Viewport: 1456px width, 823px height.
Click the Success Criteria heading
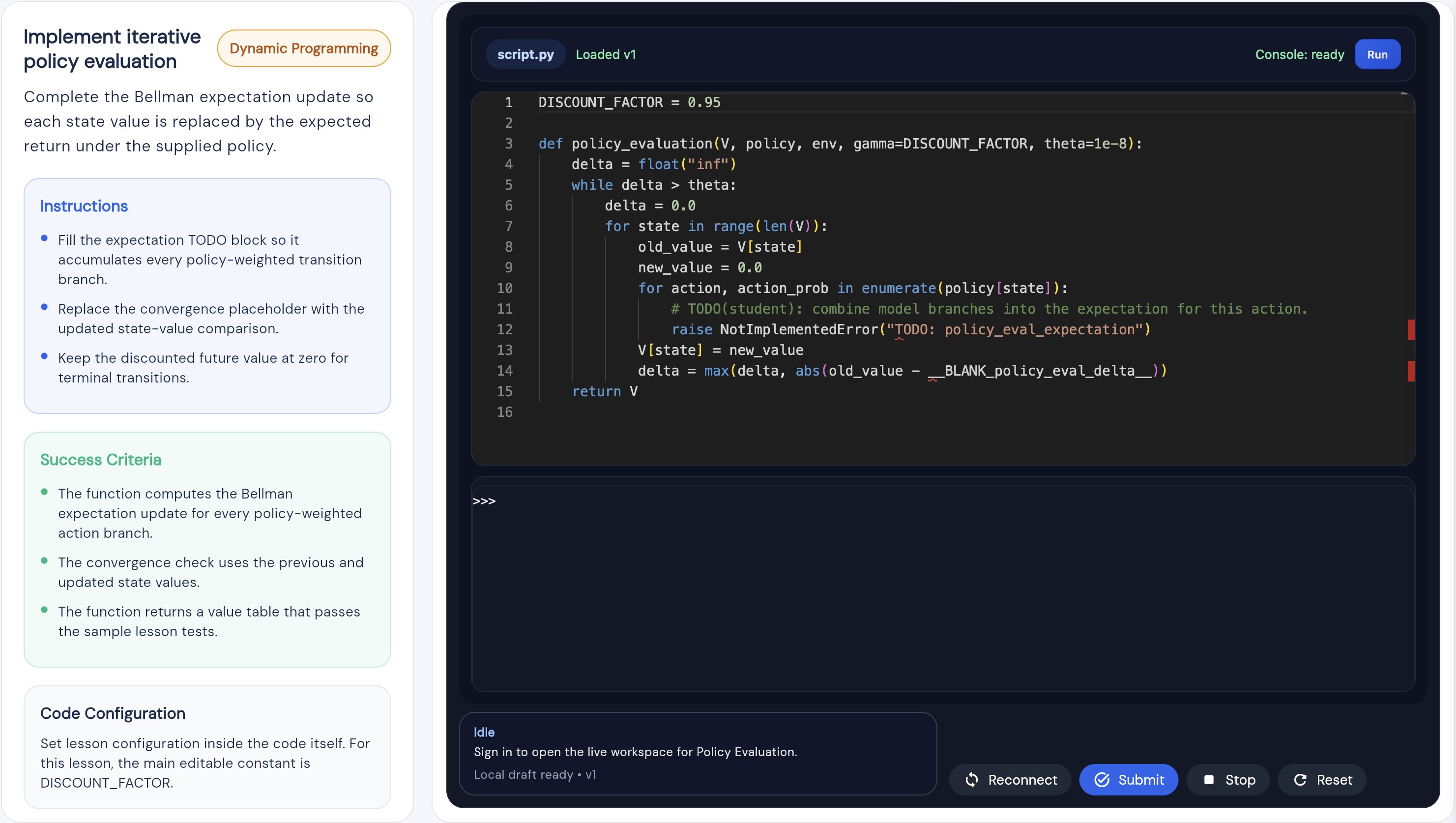click(x=101, y=460)
